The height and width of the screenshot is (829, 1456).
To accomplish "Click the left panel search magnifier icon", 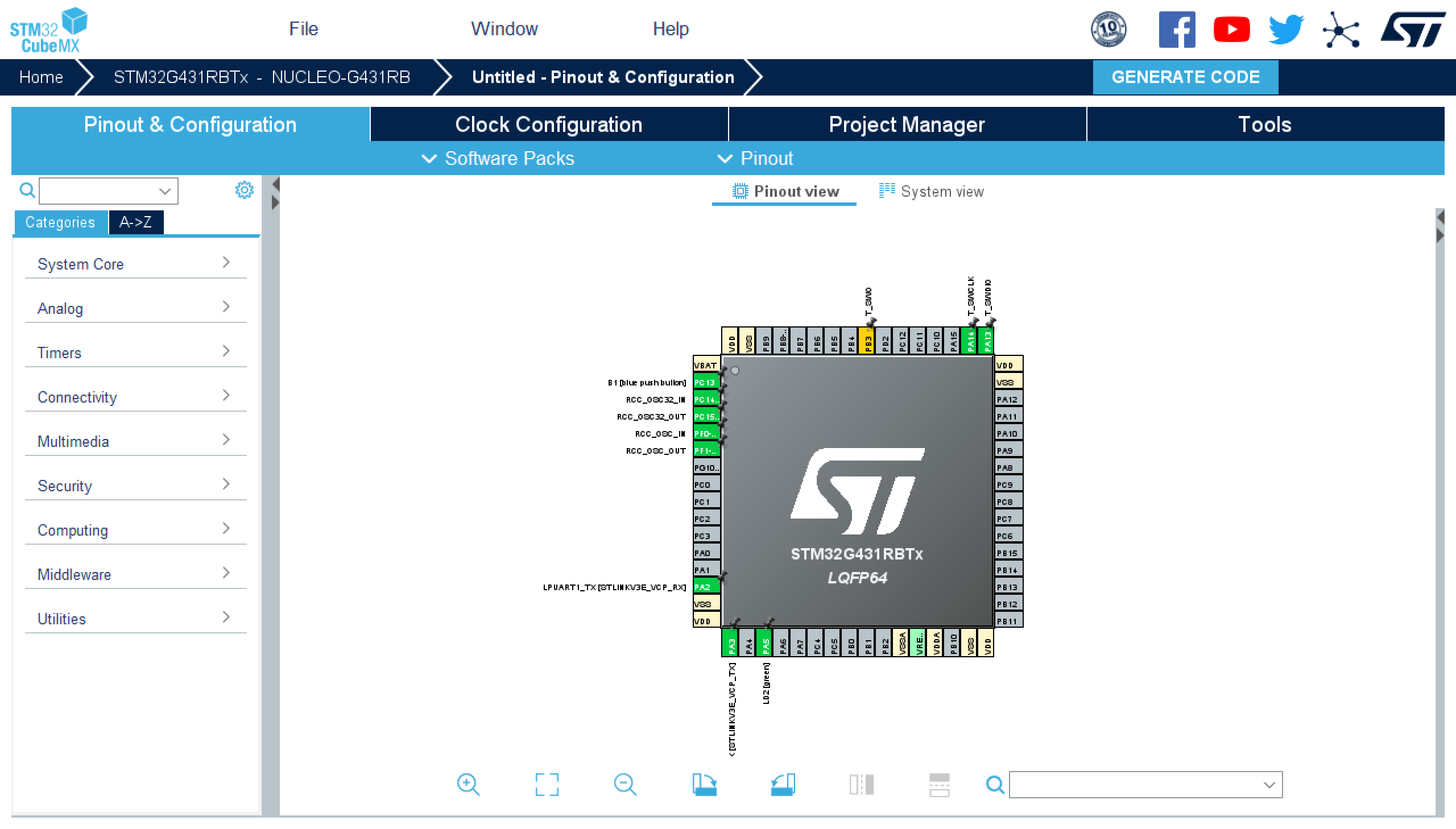I will click(x=27, y=190).
